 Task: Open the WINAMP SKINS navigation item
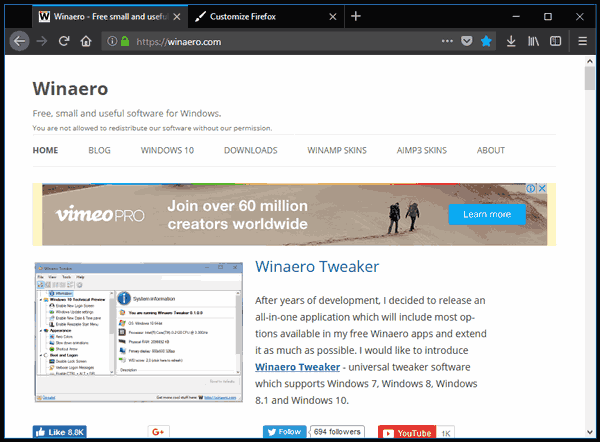pyautogui.click(x=337, y=150)
